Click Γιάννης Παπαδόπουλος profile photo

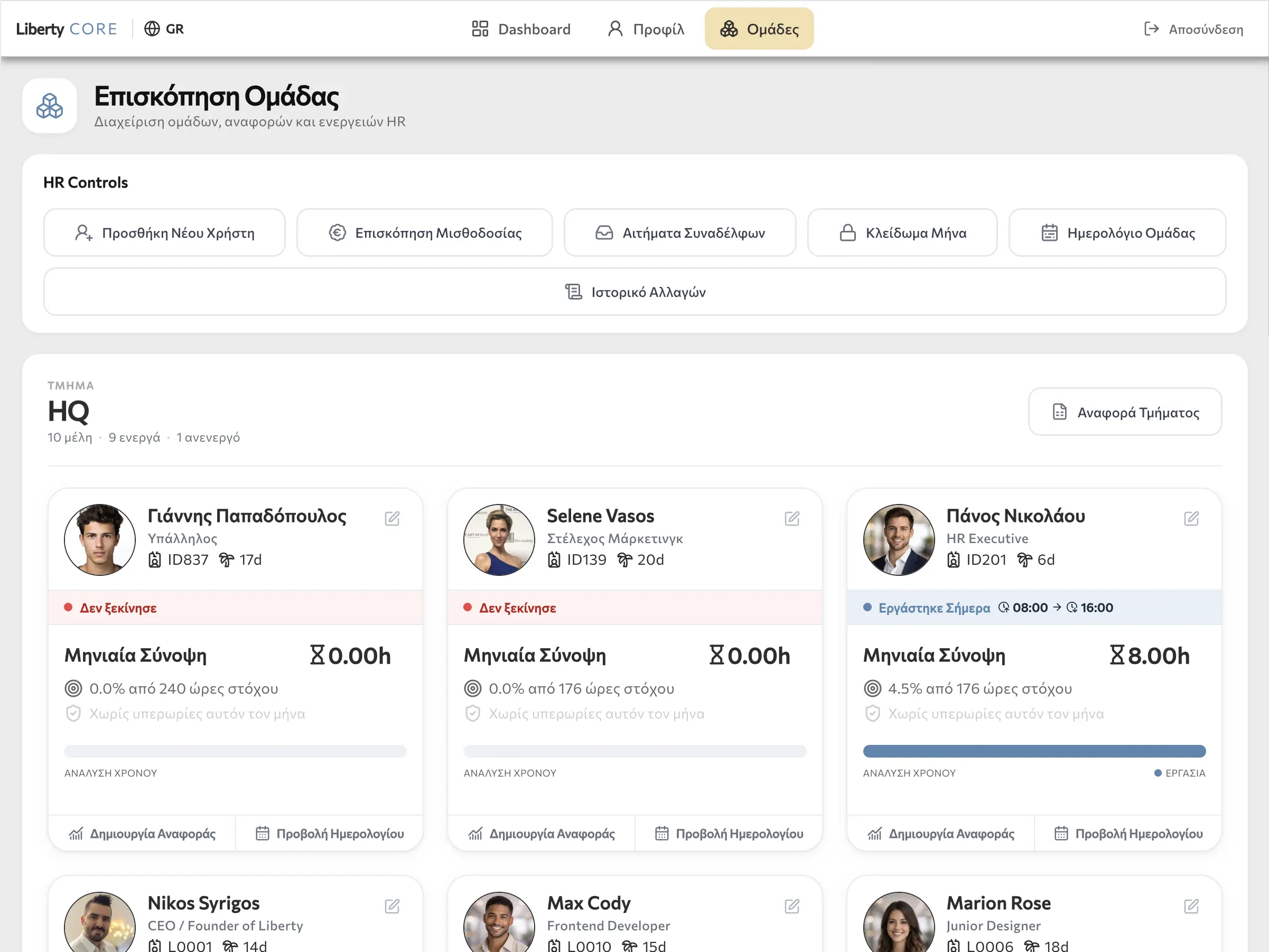pyautogui.click(x=100, y=540)
